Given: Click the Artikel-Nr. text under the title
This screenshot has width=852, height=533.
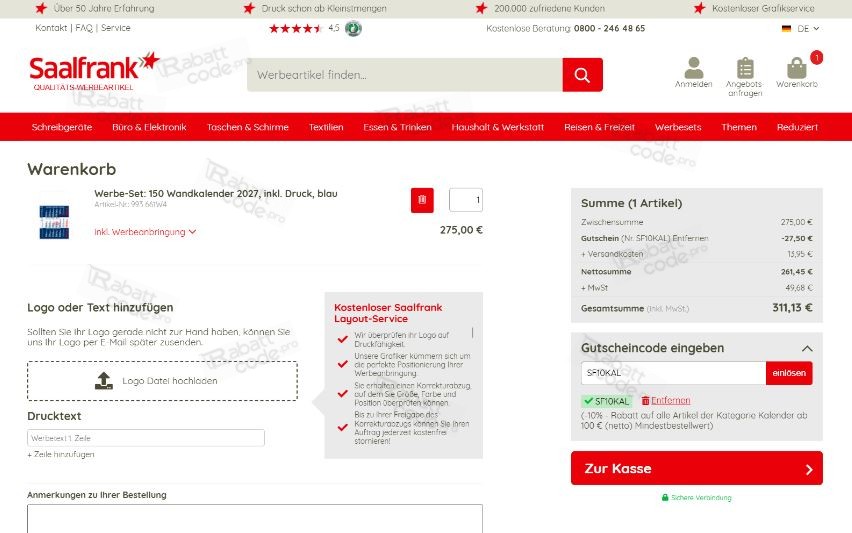Looking at the screenshot, I should tap(130, 204).
